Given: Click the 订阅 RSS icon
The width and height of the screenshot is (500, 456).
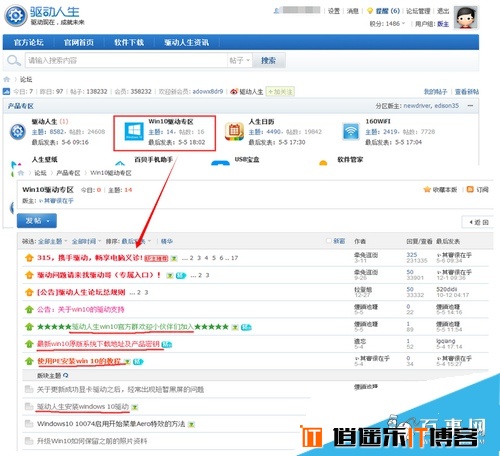Looking at the screenshot, I should click(x=470, y=189).
